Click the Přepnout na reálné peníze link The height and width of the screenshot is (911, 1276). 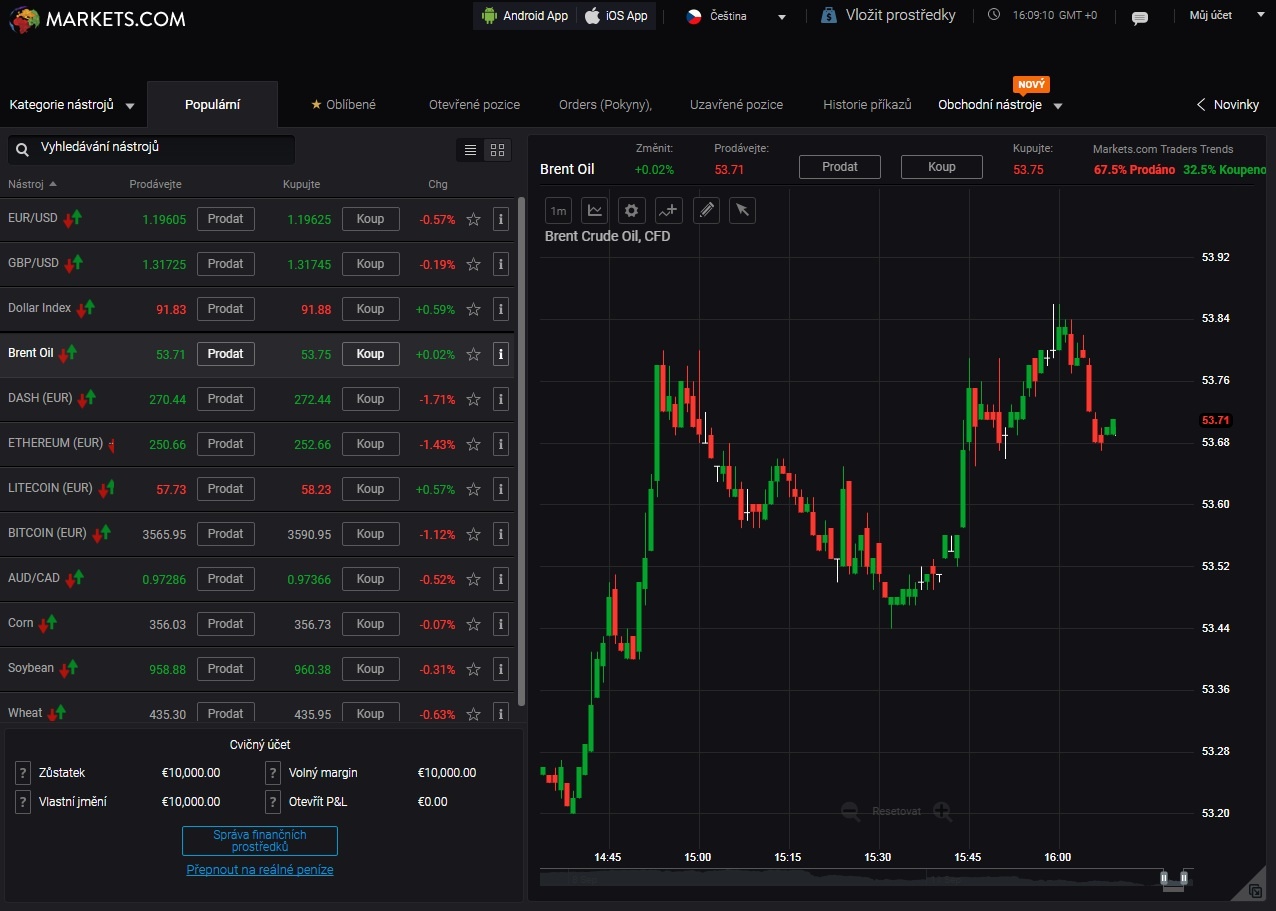point(260,870)
